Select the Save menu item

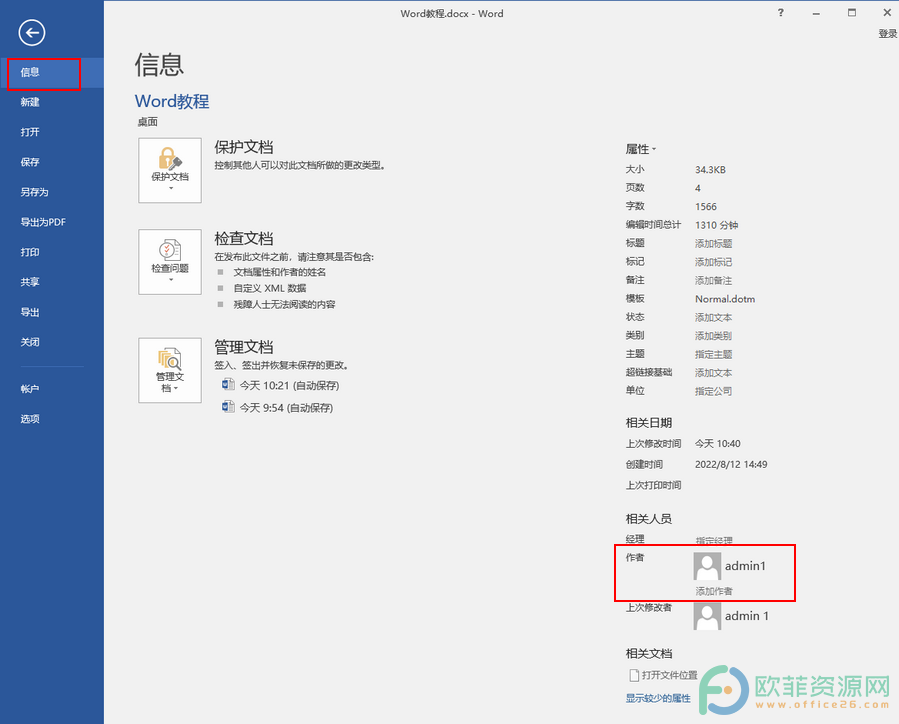(52, 162)
